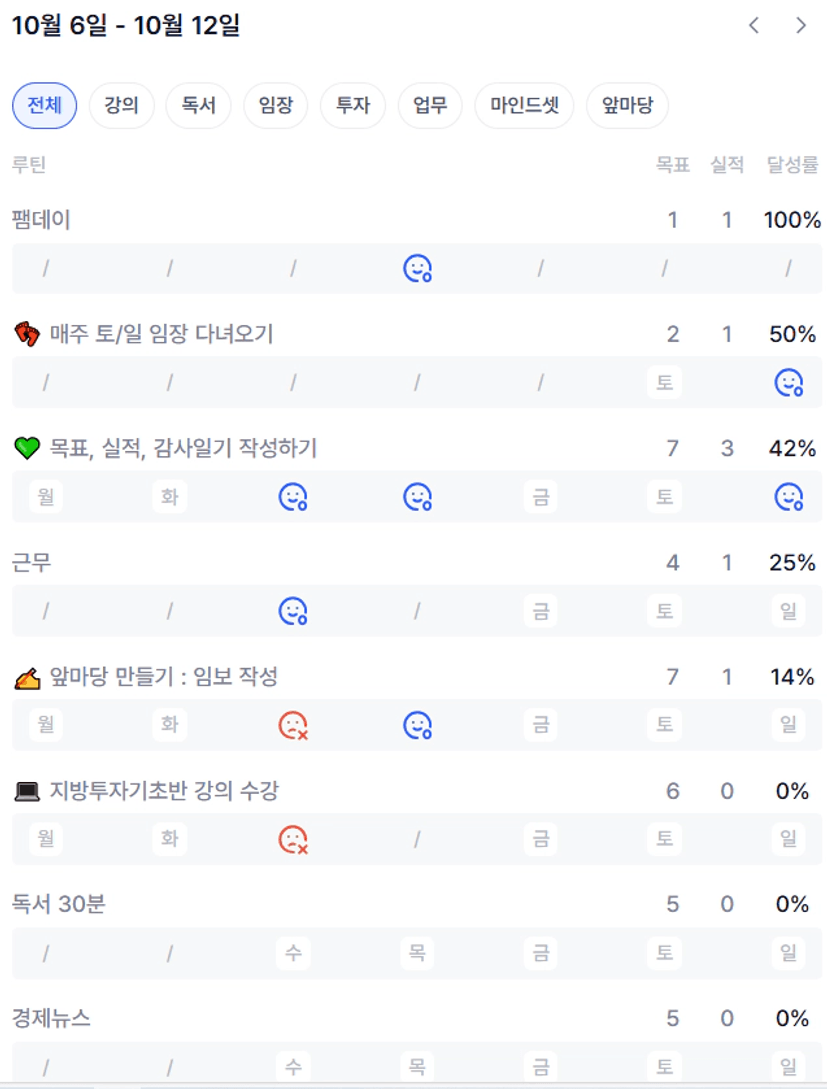The width and height of the screenshot is (827, 1089).
Task: Toggle 토 for 매주 토/일 임장 다녀오기
Action: (x=665, y=382)
